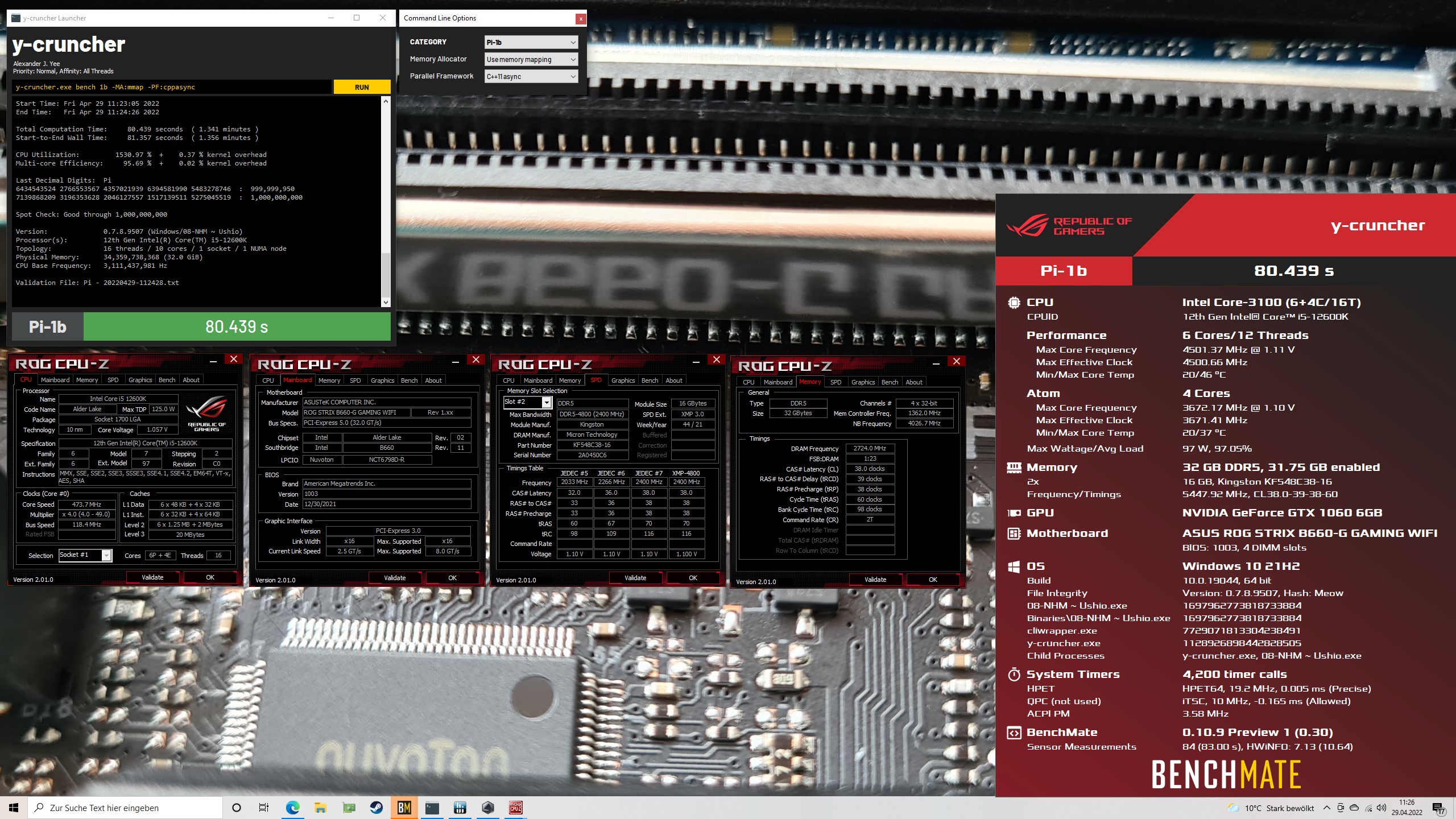This screenshot has width=1456, height=819.
Task: Open the CATEGORY dropdown showing Pi-1b
Action: [x=531, y=42]
